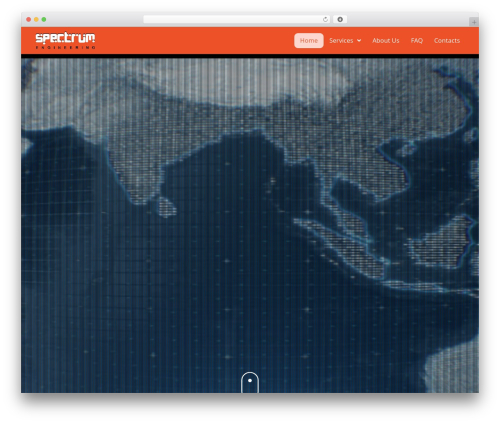The image size is (500, 423).
Task: Open the Contacts page
Action: pos(447,40)
